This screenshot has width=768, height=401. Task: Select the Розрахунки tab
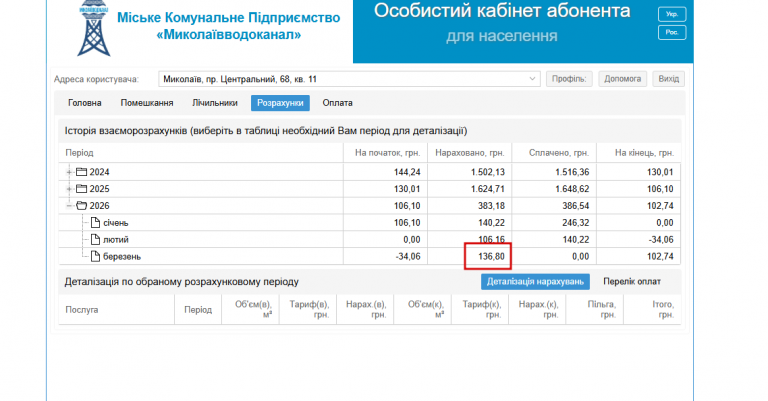click(x=280, y=103)
